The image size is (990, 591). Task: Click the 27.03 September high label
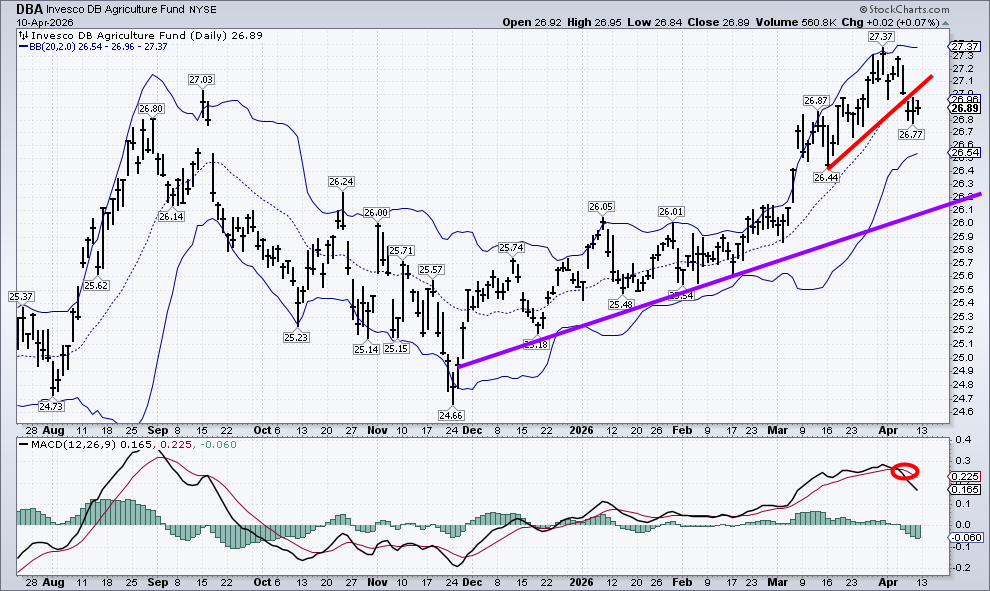(x=202, y=79)
